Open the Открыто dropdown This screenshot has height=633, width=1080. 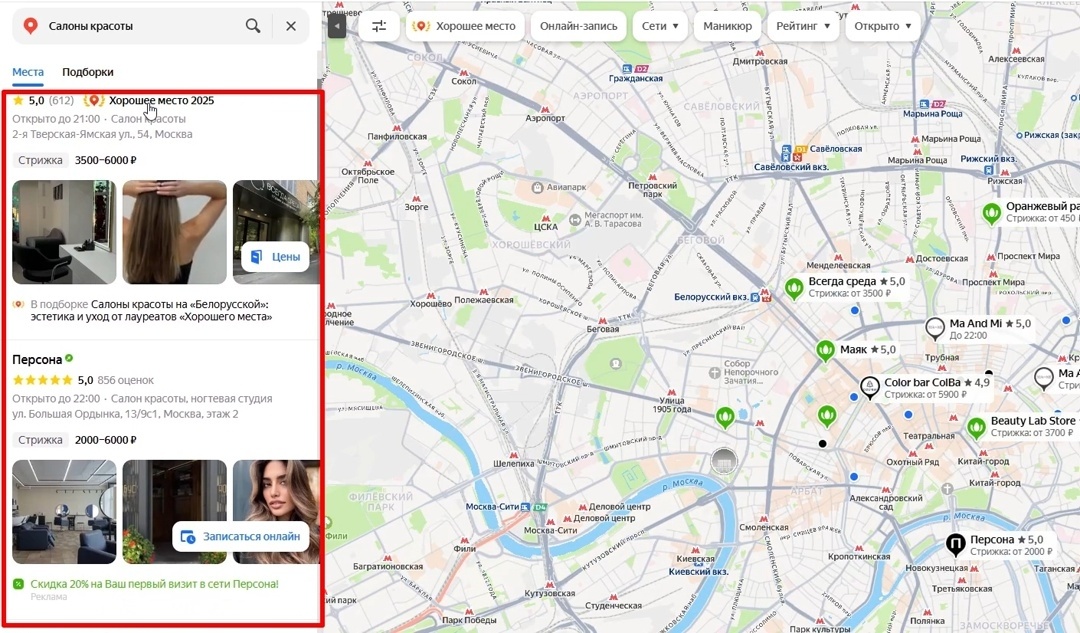(x=882, y=26)
